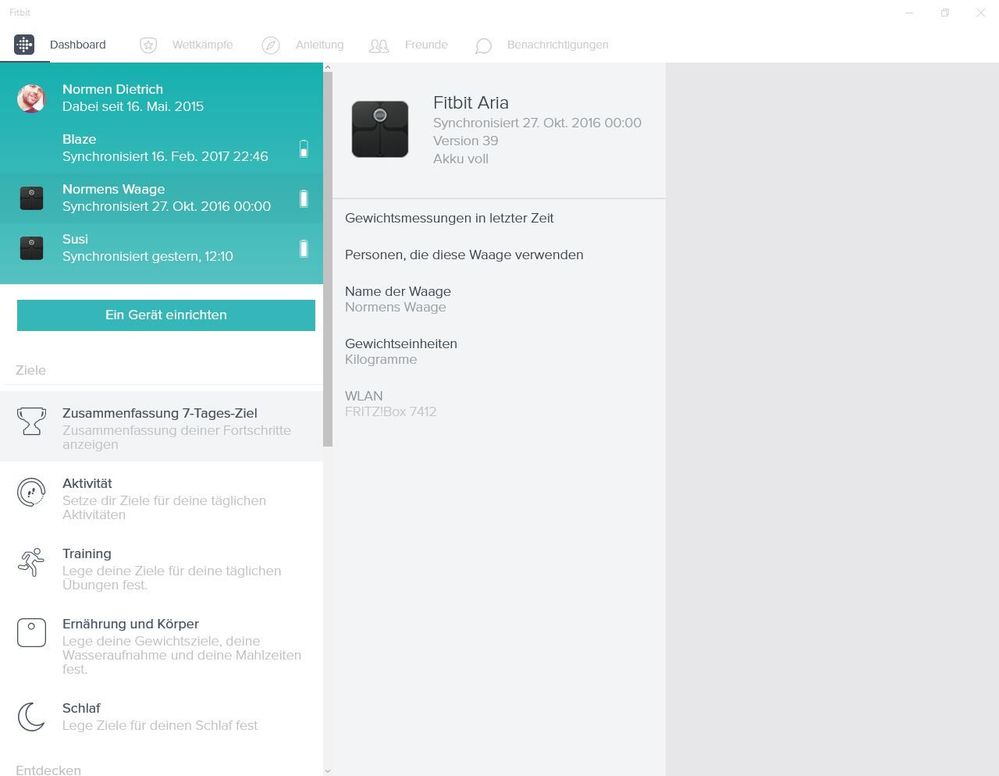Click the sidebar scroll up arrow
The image size is (999, 776).
[327, 67]
